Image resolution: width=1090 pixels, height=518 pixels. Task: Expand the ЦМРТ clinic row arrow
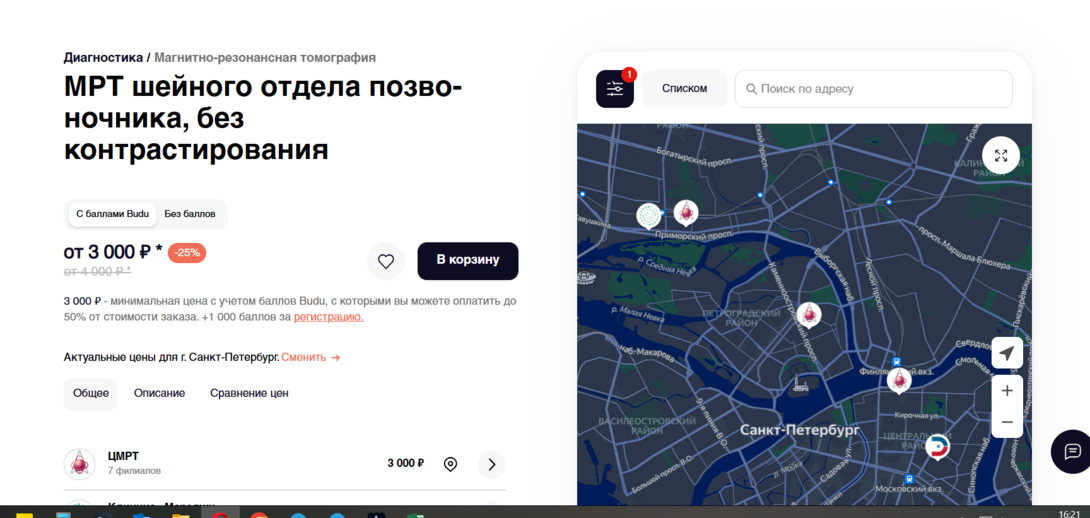491,464
